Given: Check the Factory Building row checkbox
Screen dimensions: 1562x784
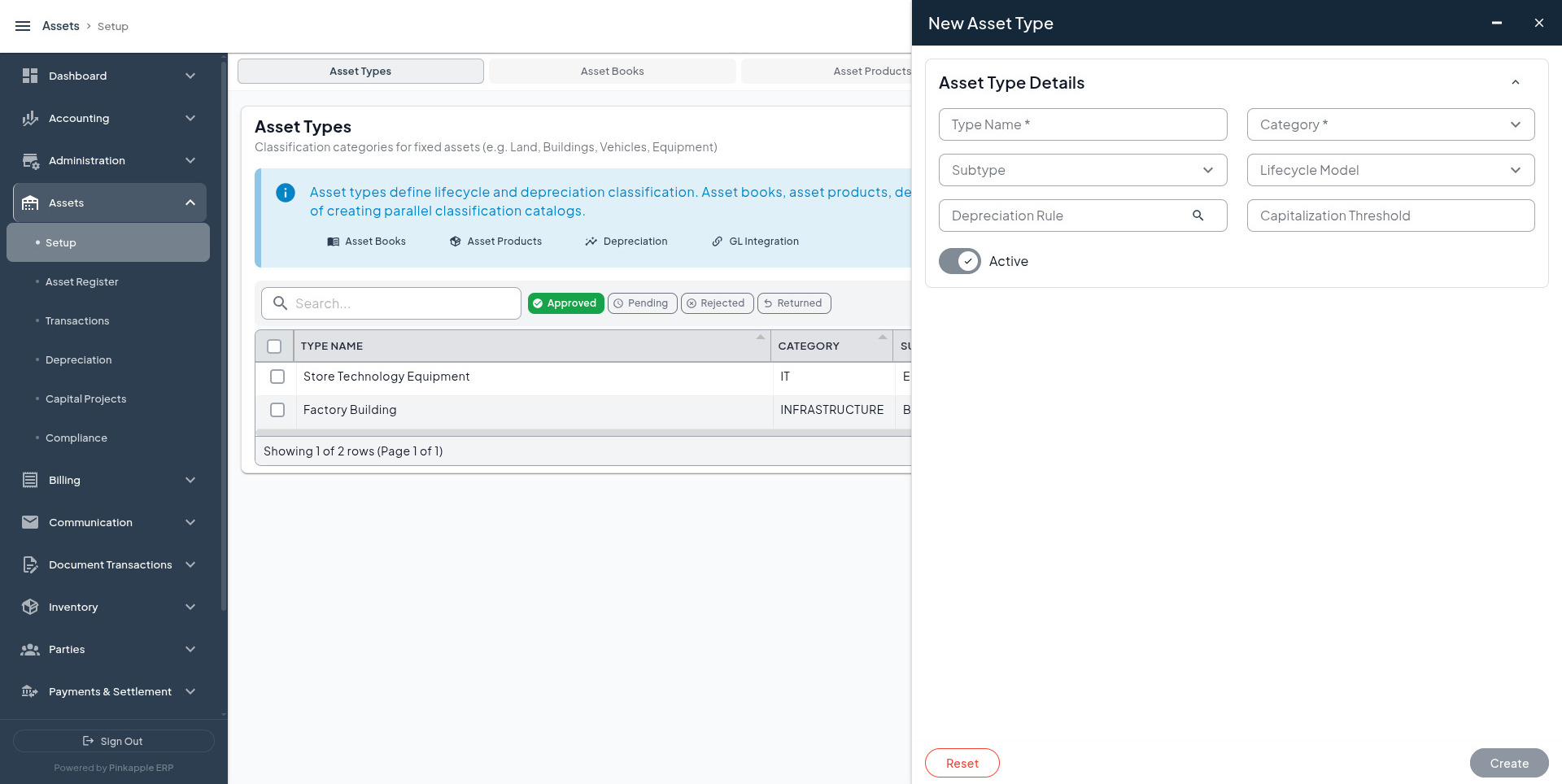Looking at the screenshot, I should pos(277,410).
